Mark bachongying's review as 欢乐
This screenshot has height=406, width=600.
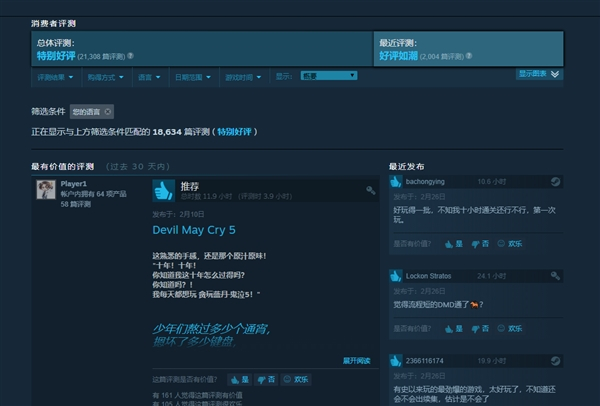pyautogui.click(x=510, y=244)
